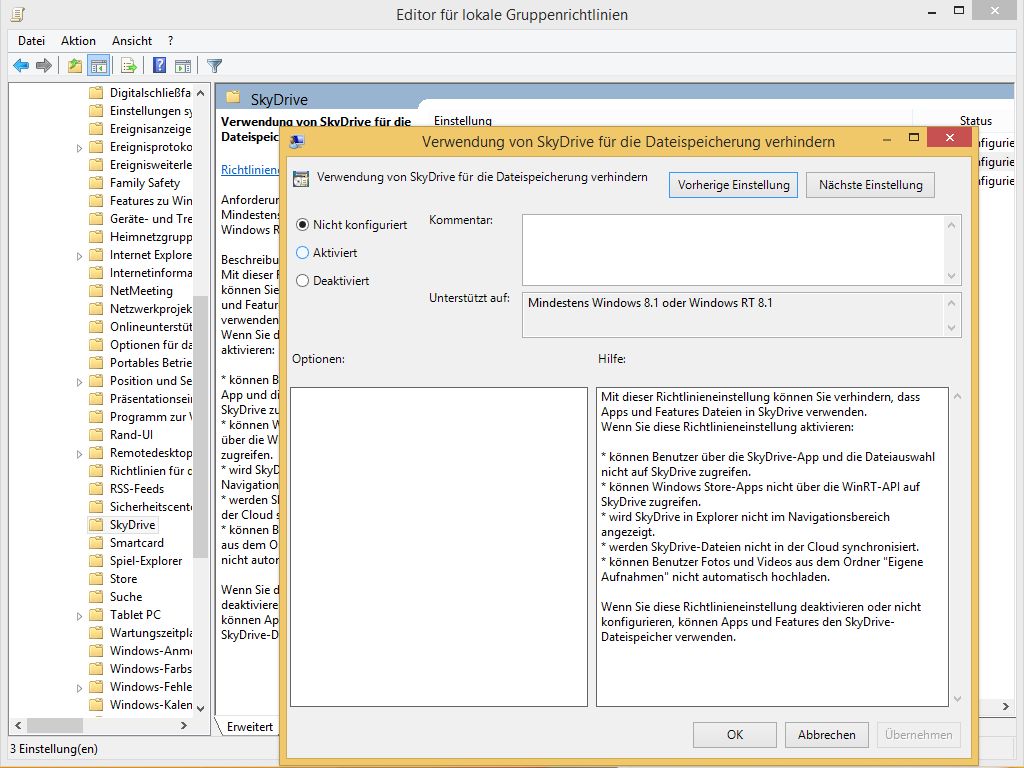Screen dimensions: 1024x768
Task: Click the tree pane scroll right arrow
Action: (184, 726)
